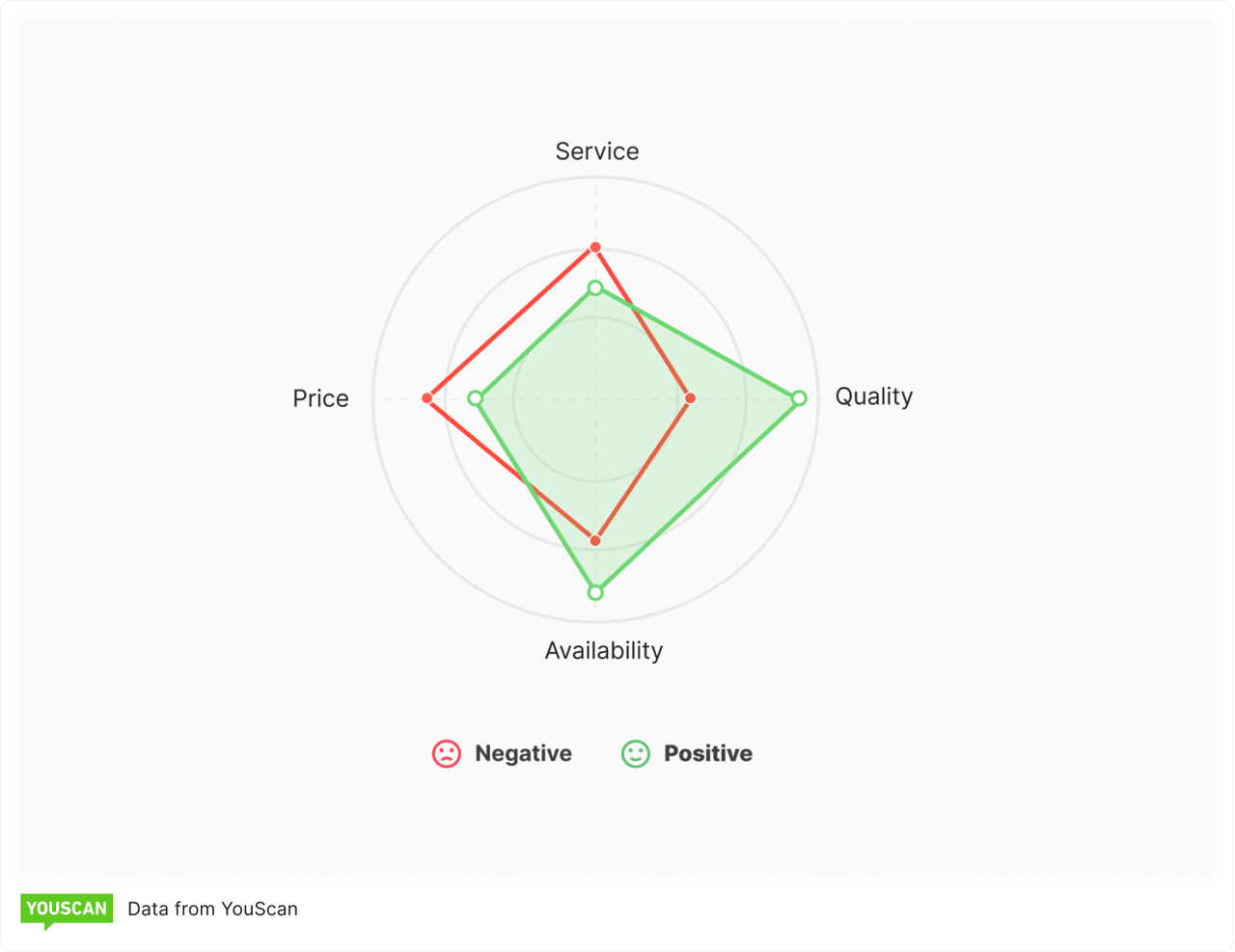Click the green smiley Positive legend icon
The height and width of the screenshot is (952, 1235).
[x=636, y=753]
